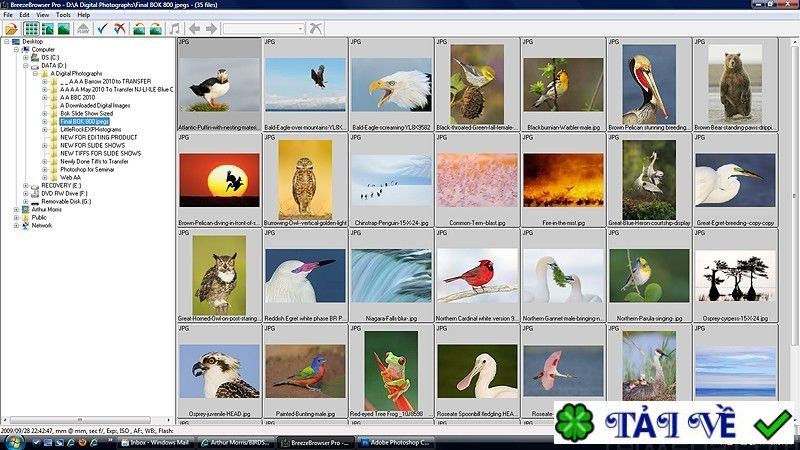The image size is (800, 450).
Task: Select the Atlantic Puffin thumbnail
Action: click(219, 84)
